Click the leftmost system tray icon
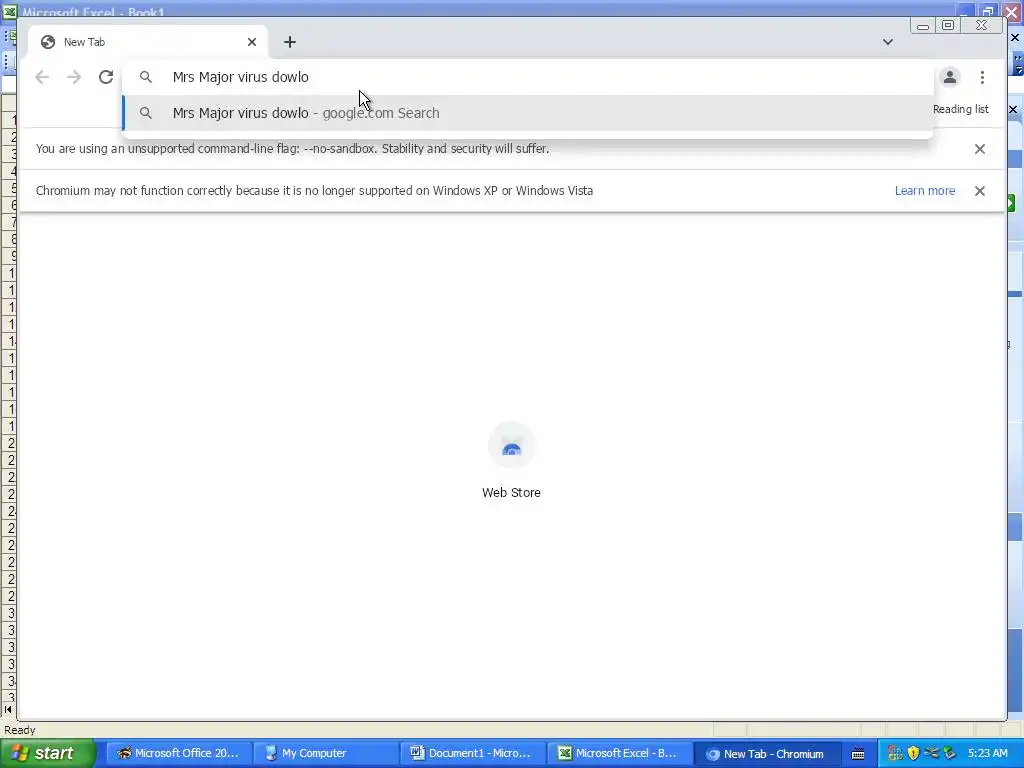 click(x=895, y=754)
